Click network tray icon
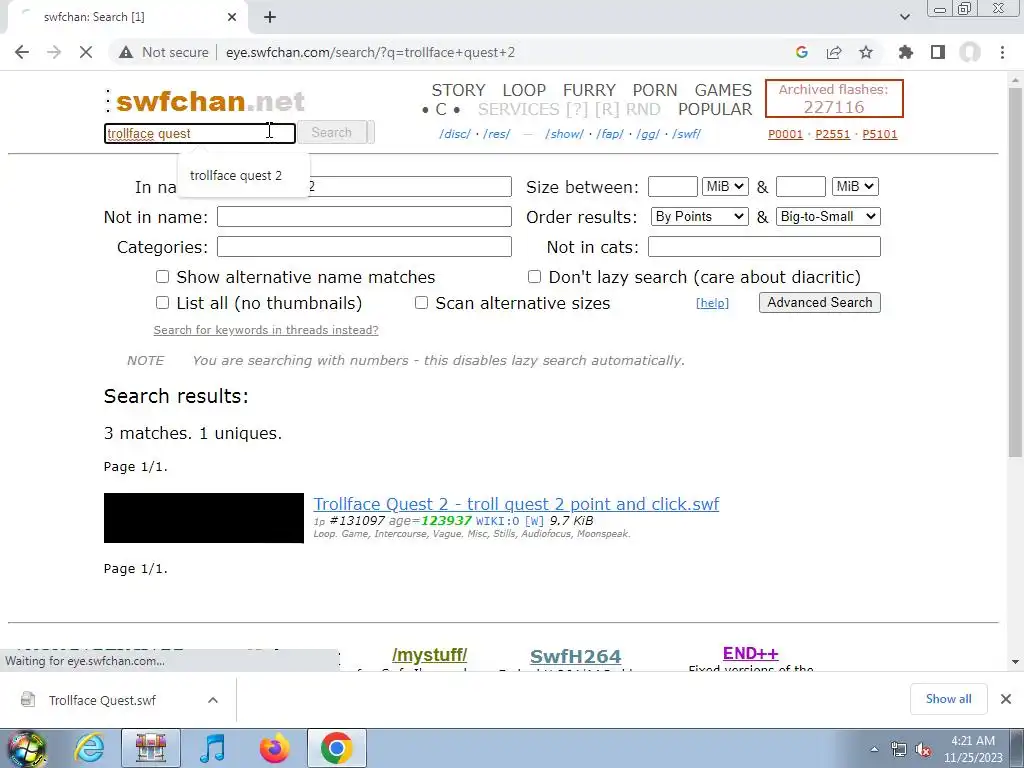The image size is (1024, 768). pyautogui.click(x=899, y=750)
